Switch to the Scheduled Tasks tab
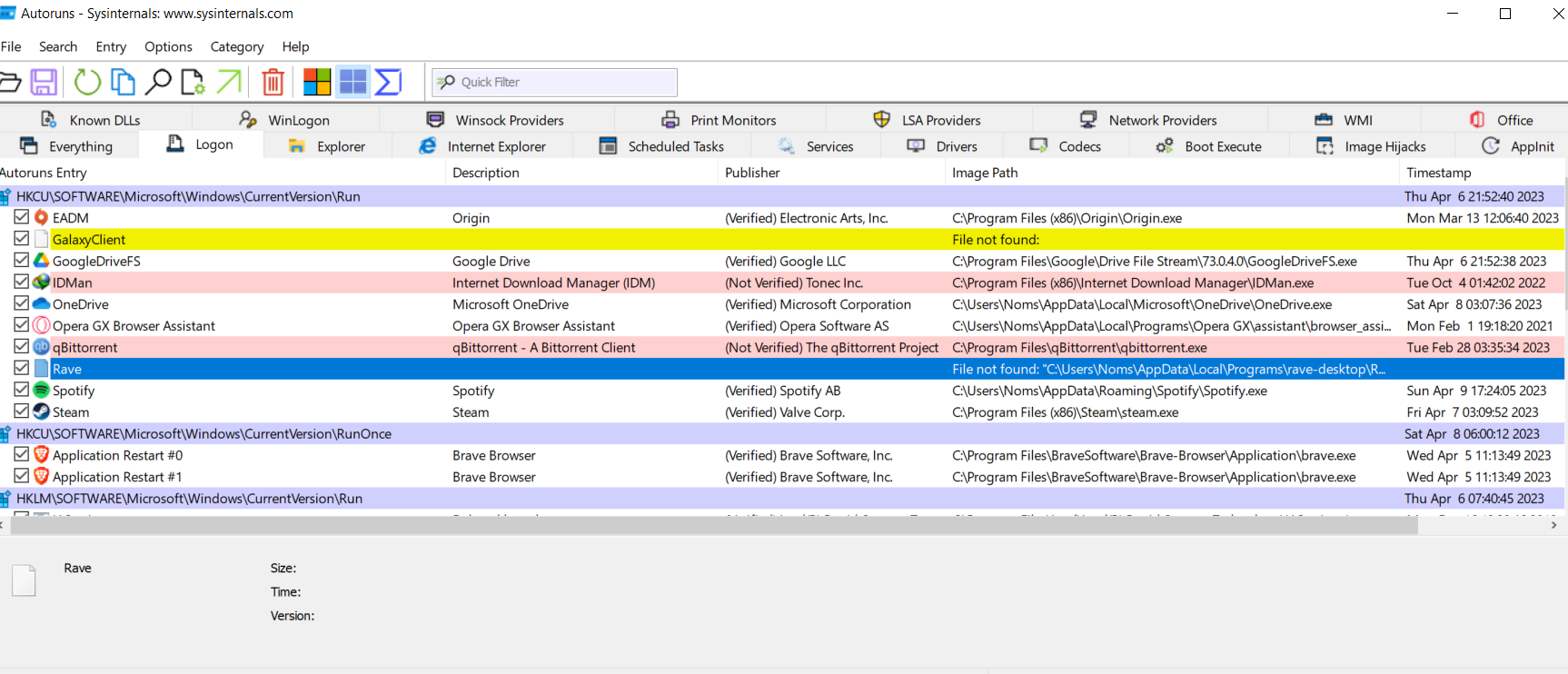The height and width of the screenshot is (674, 1568). coord(662,146)
